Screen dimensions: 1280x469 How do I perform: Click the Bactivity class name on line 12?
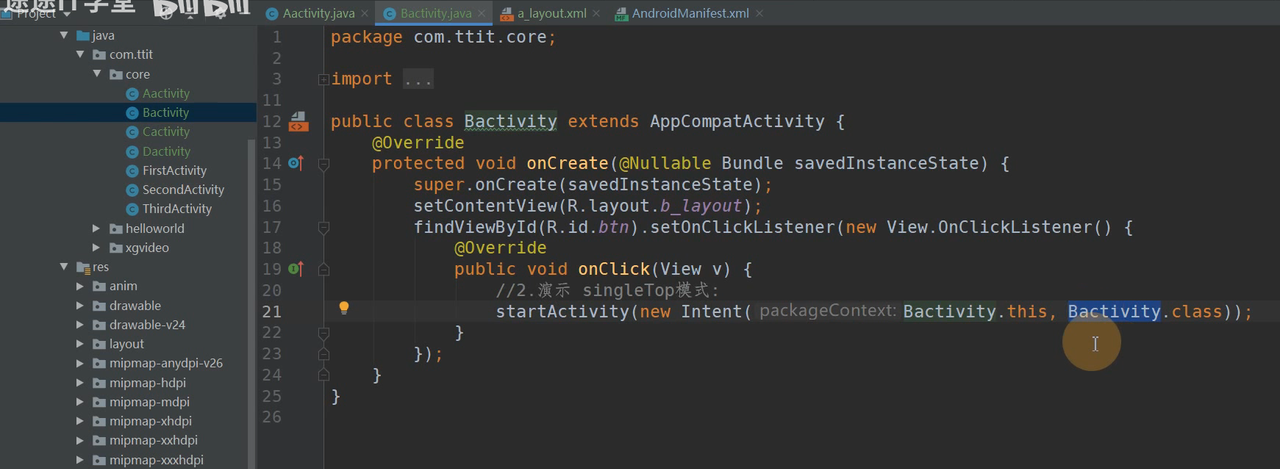click(x=510, y=121)
